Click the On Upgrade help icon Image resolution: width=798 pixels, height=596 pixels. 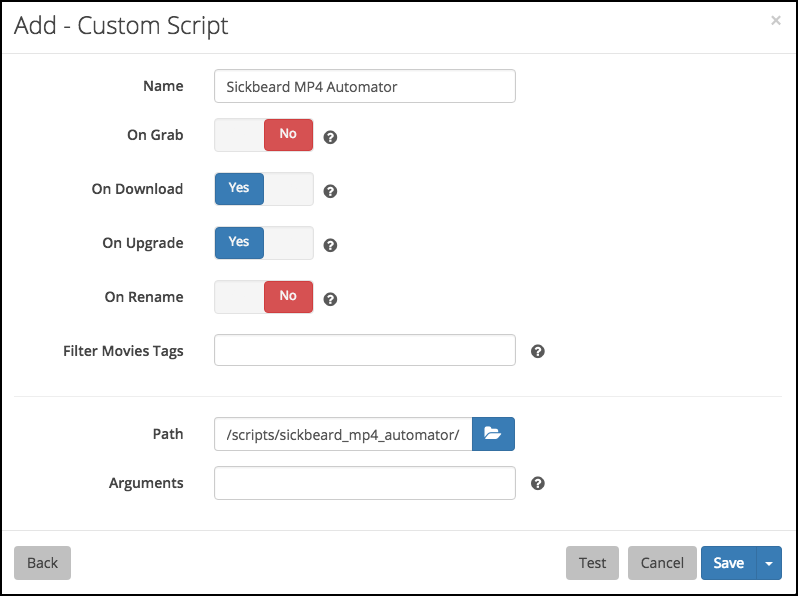click(330, 245)
